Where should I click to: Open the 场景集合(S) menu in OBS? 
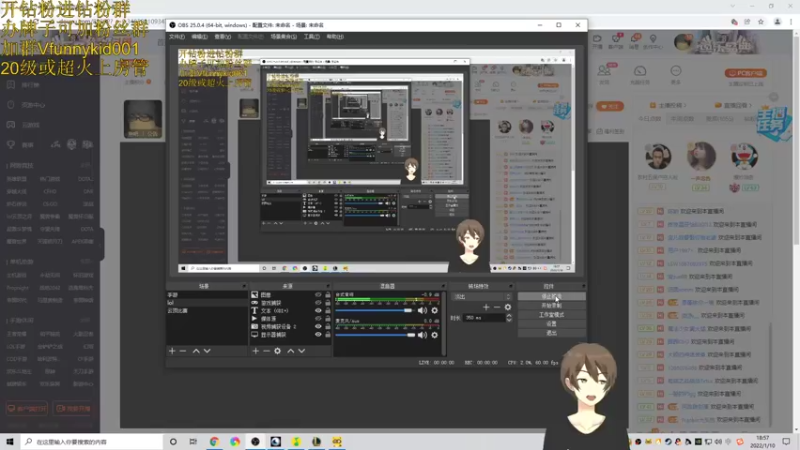pos(283,37)
